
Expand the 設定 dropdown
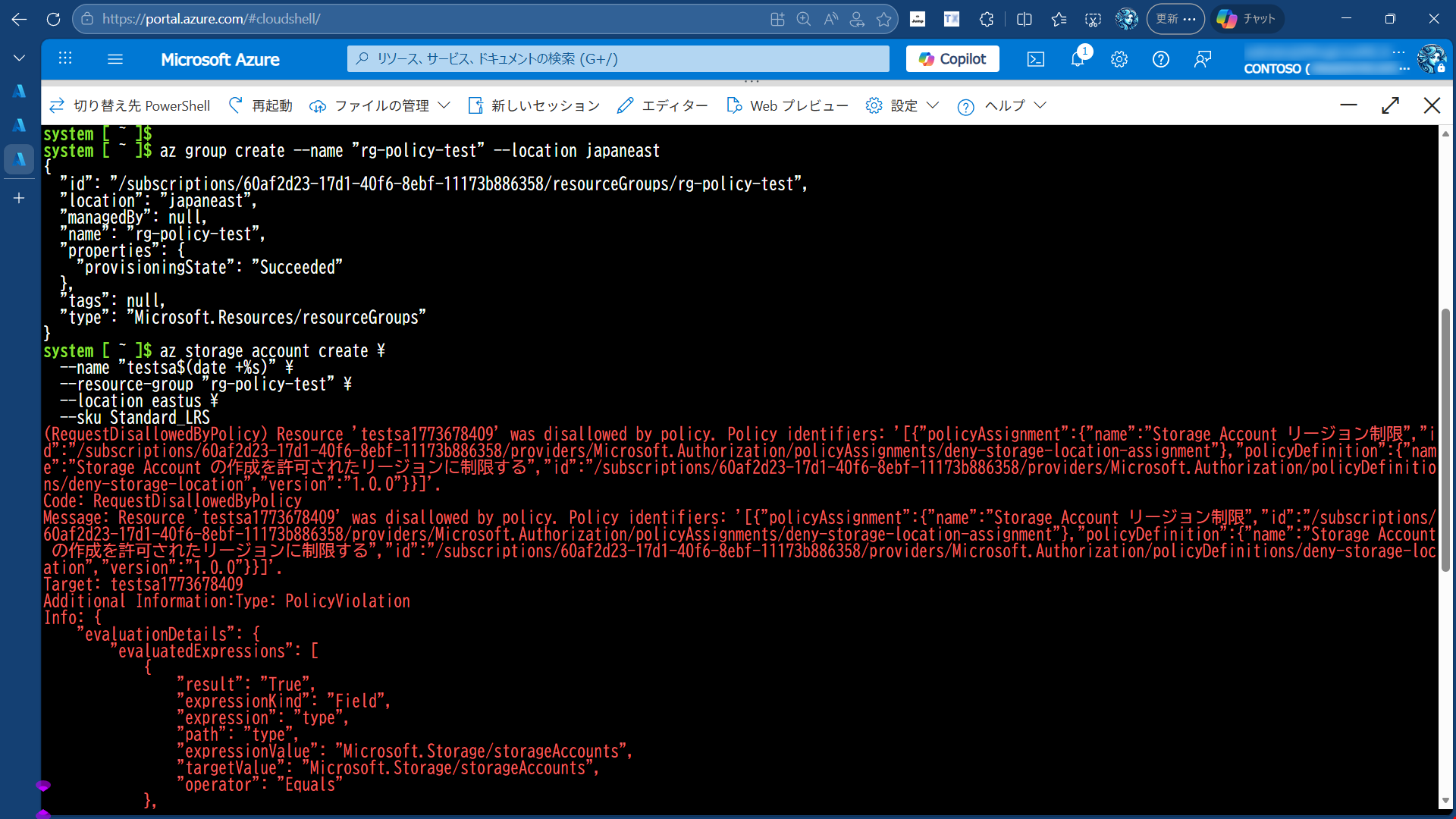click(x=902, y=105)
